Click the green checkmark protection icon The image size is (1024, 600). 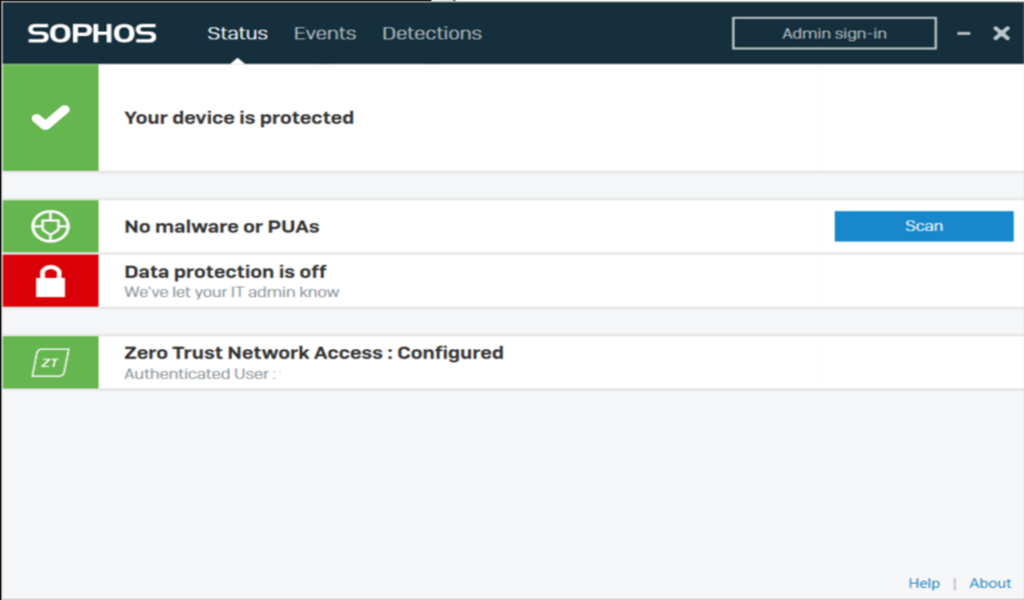50,118
